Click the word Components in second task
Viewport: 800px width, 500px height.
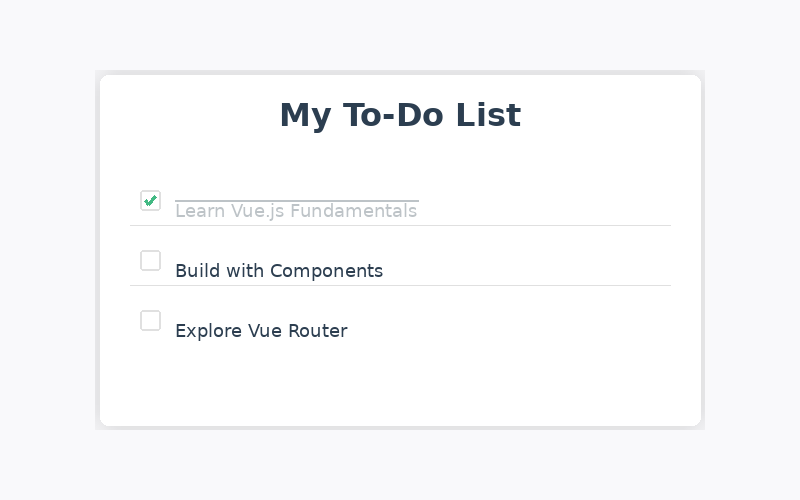pos(327,271)
